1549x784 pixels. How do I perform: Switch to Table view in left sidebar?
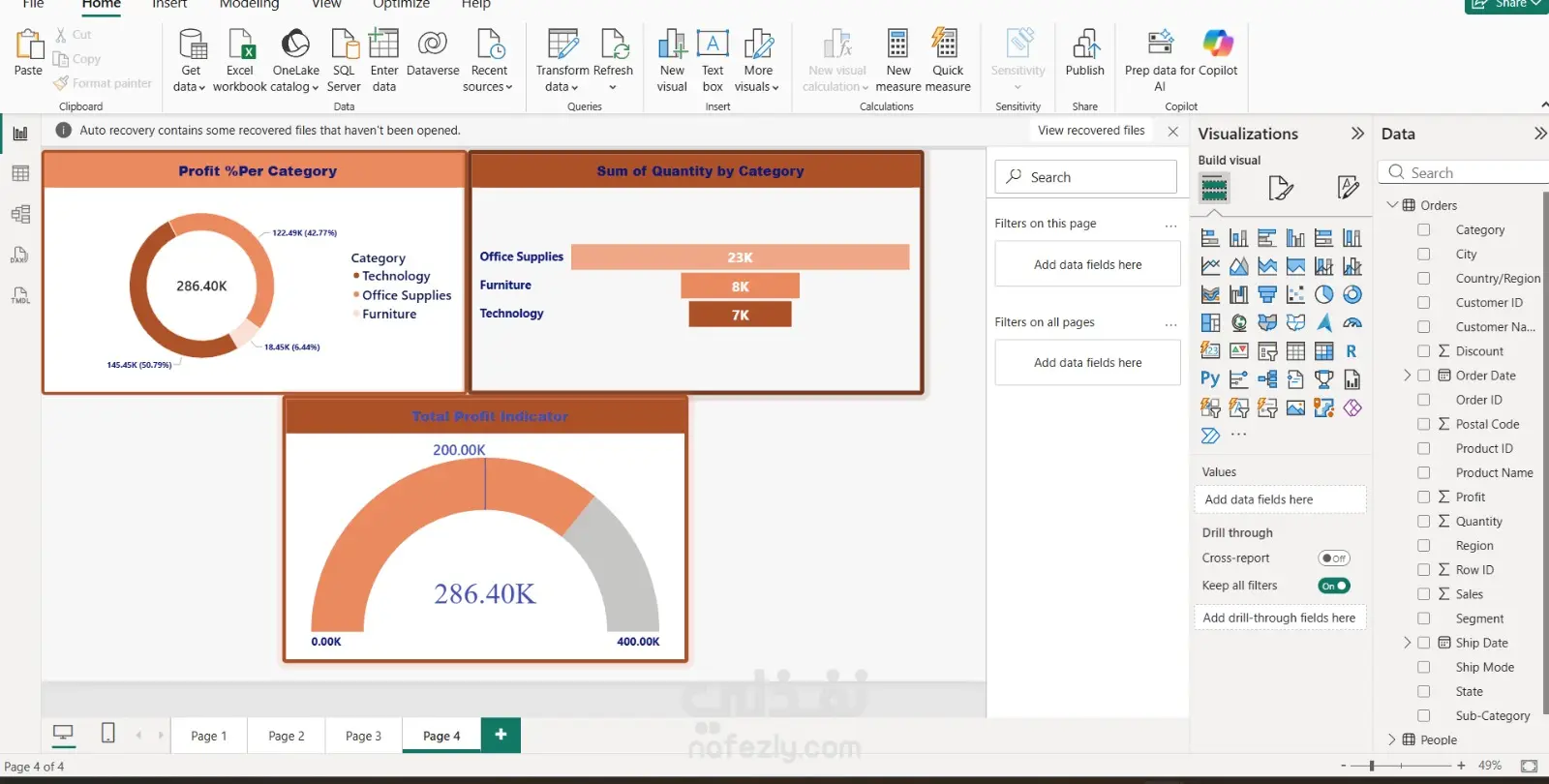(20, 173)
